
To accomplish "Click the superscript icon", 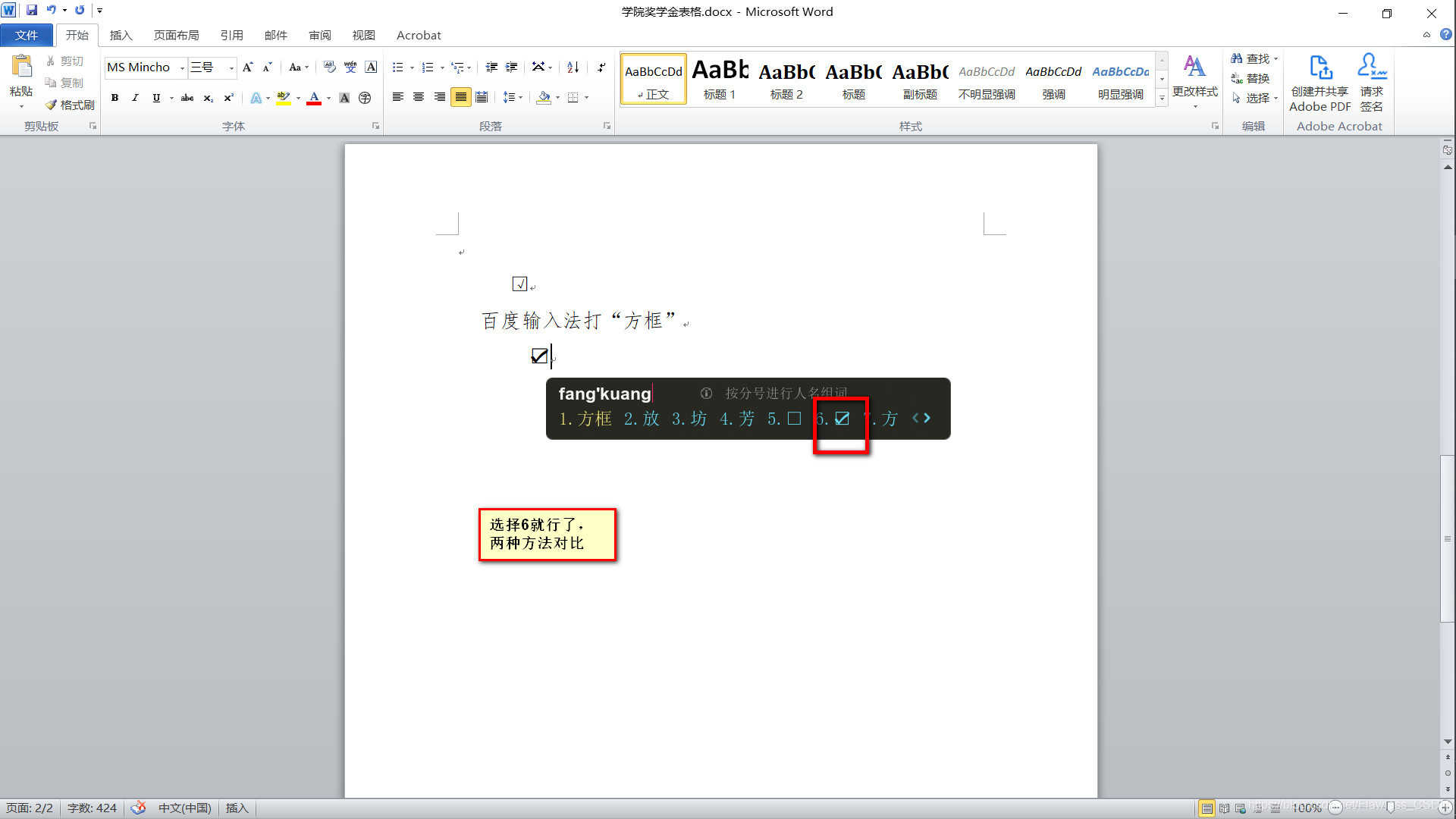I will [x=228, y=98].
